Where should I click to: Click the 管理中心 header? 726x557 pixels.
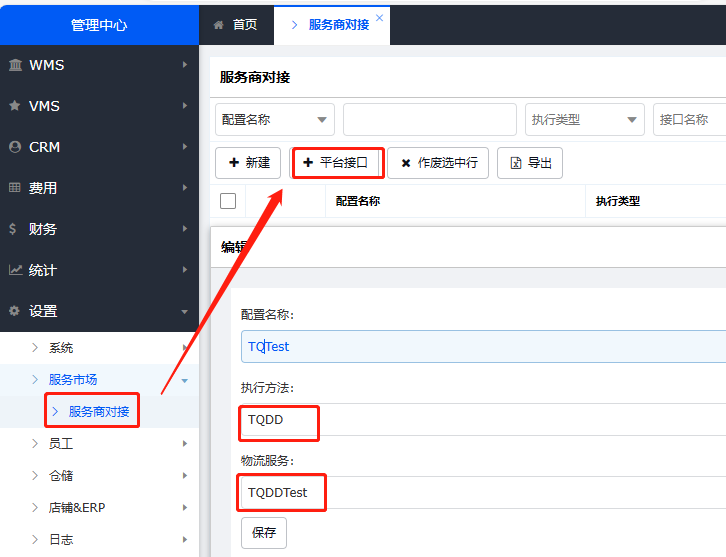[x=100, y=25]
